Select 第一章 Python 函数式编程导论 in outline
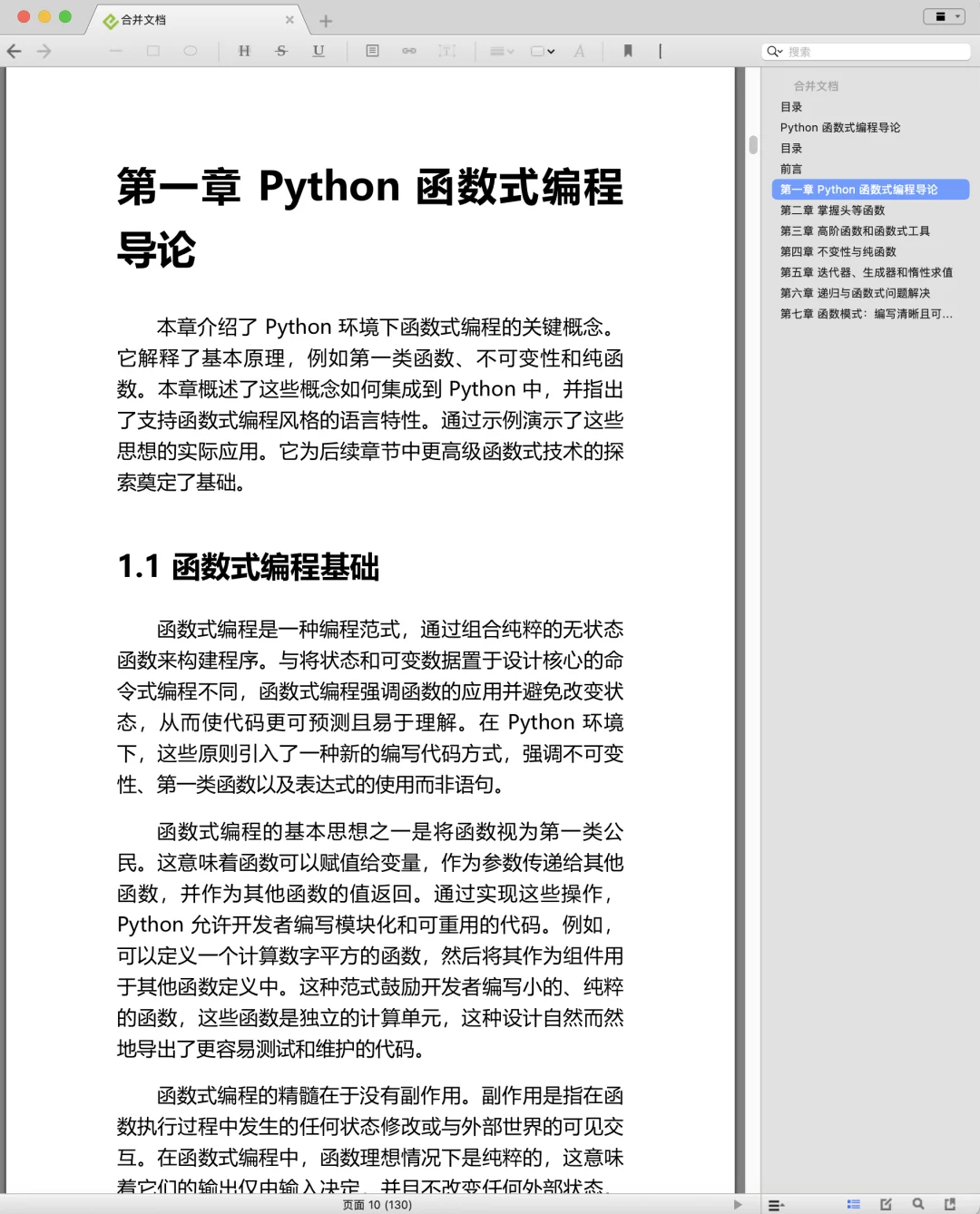The width and height of the screenshot is (980, 1214). click(x=870, y=190)
